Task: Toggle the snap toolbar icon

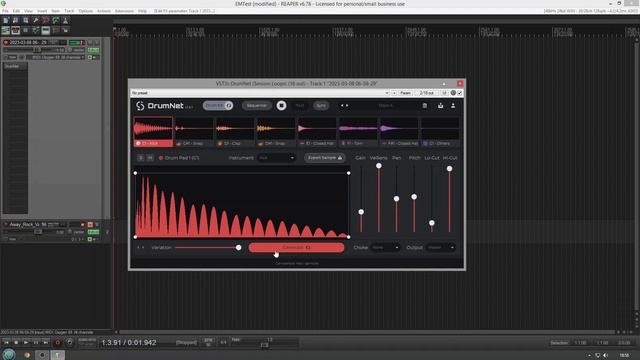Action: point(56,30)
